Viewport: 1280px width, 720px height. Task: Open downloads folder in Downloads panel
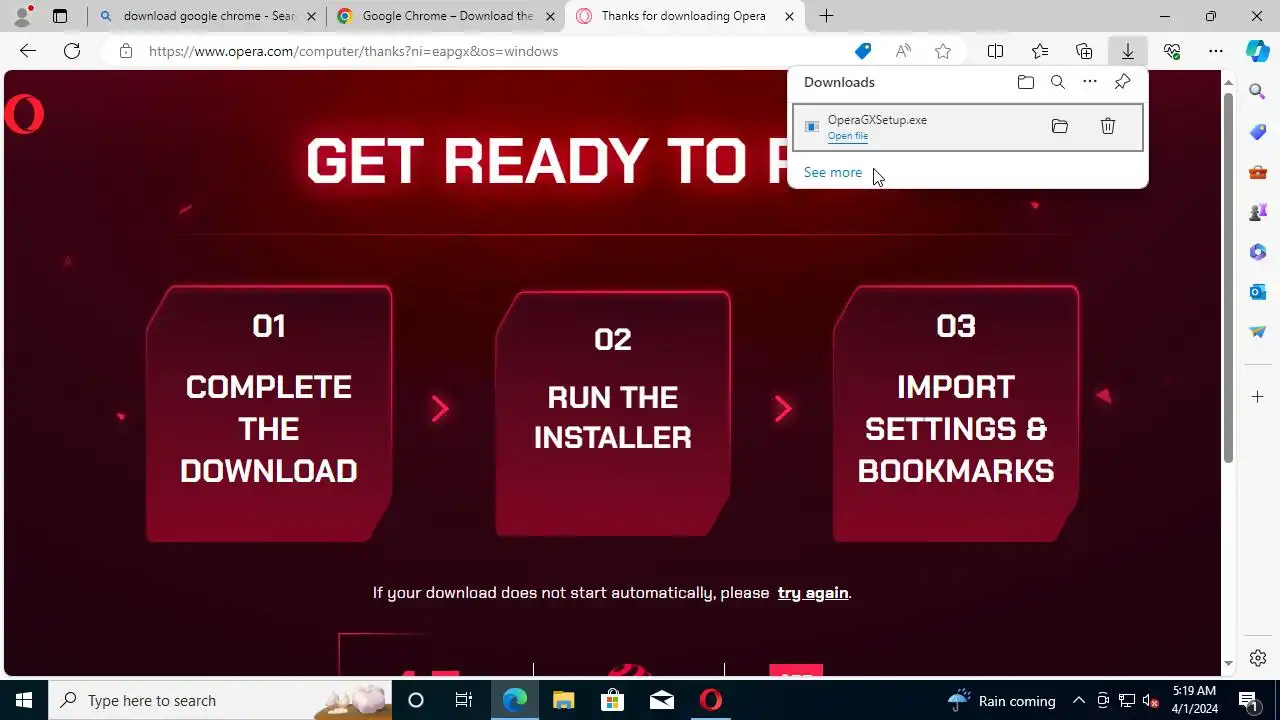(x=1026, y=82)
